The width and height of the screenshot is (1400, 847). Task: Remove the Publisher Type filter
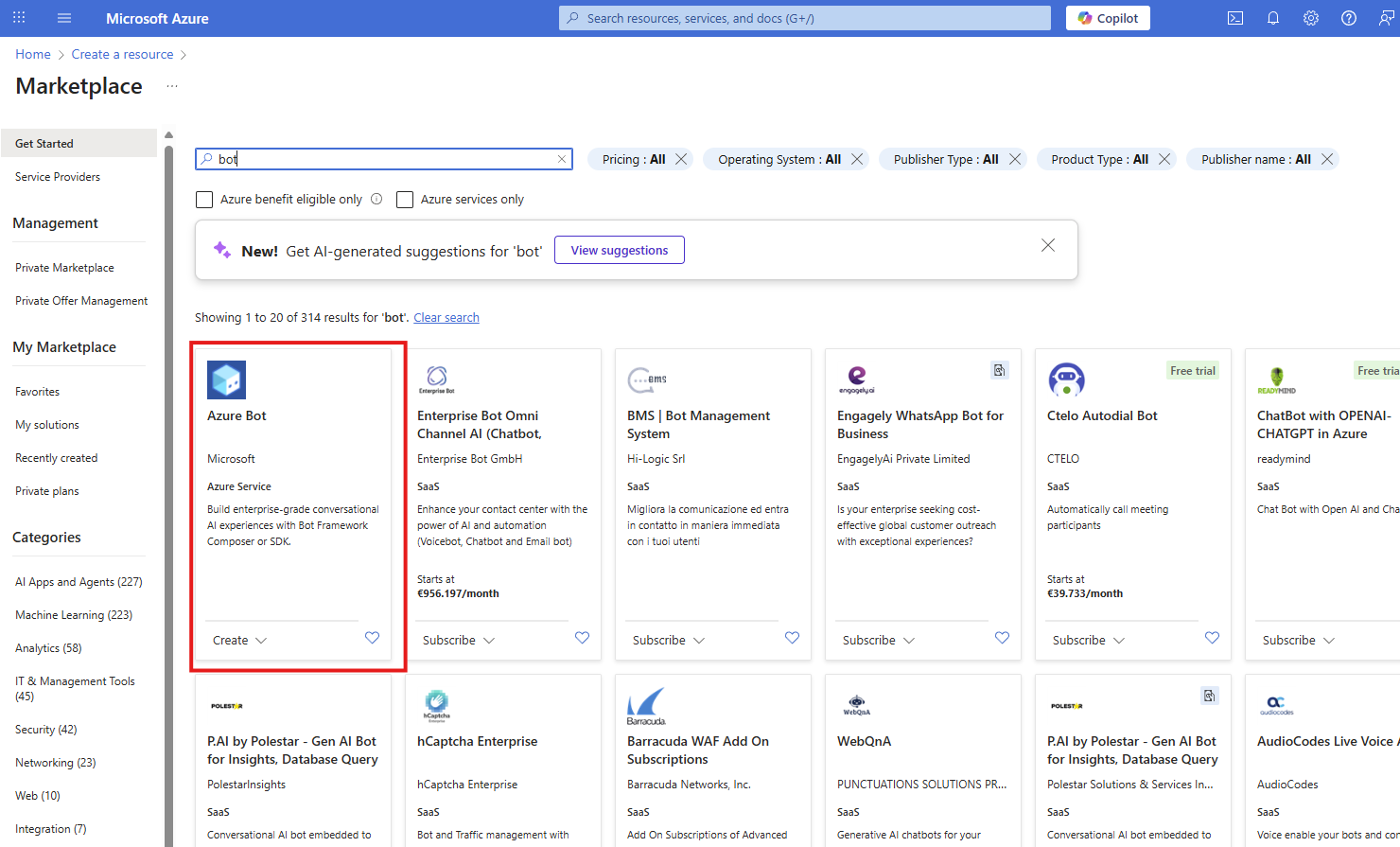(1015, 159)
